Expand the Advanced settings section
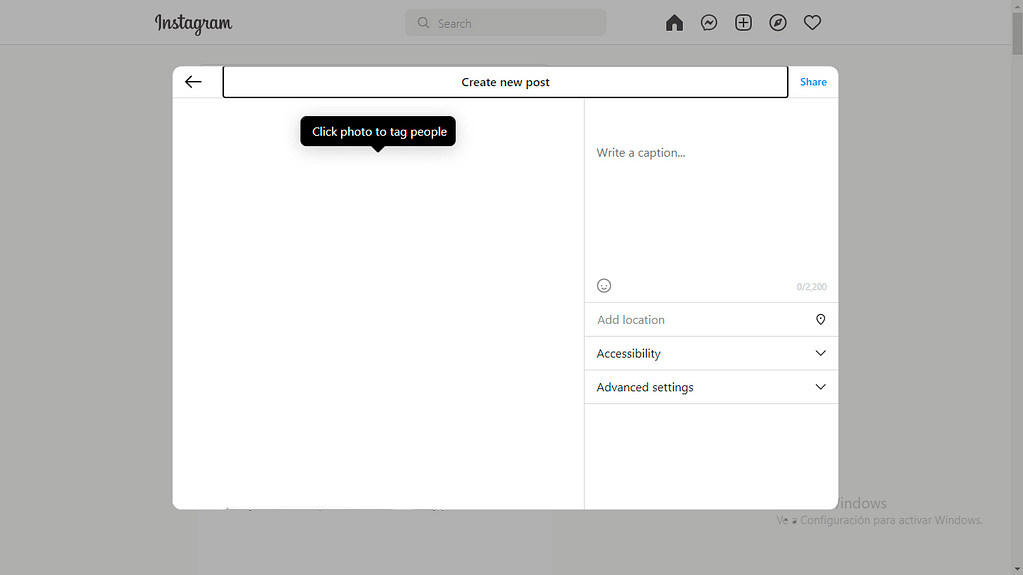 coord(711,387)
